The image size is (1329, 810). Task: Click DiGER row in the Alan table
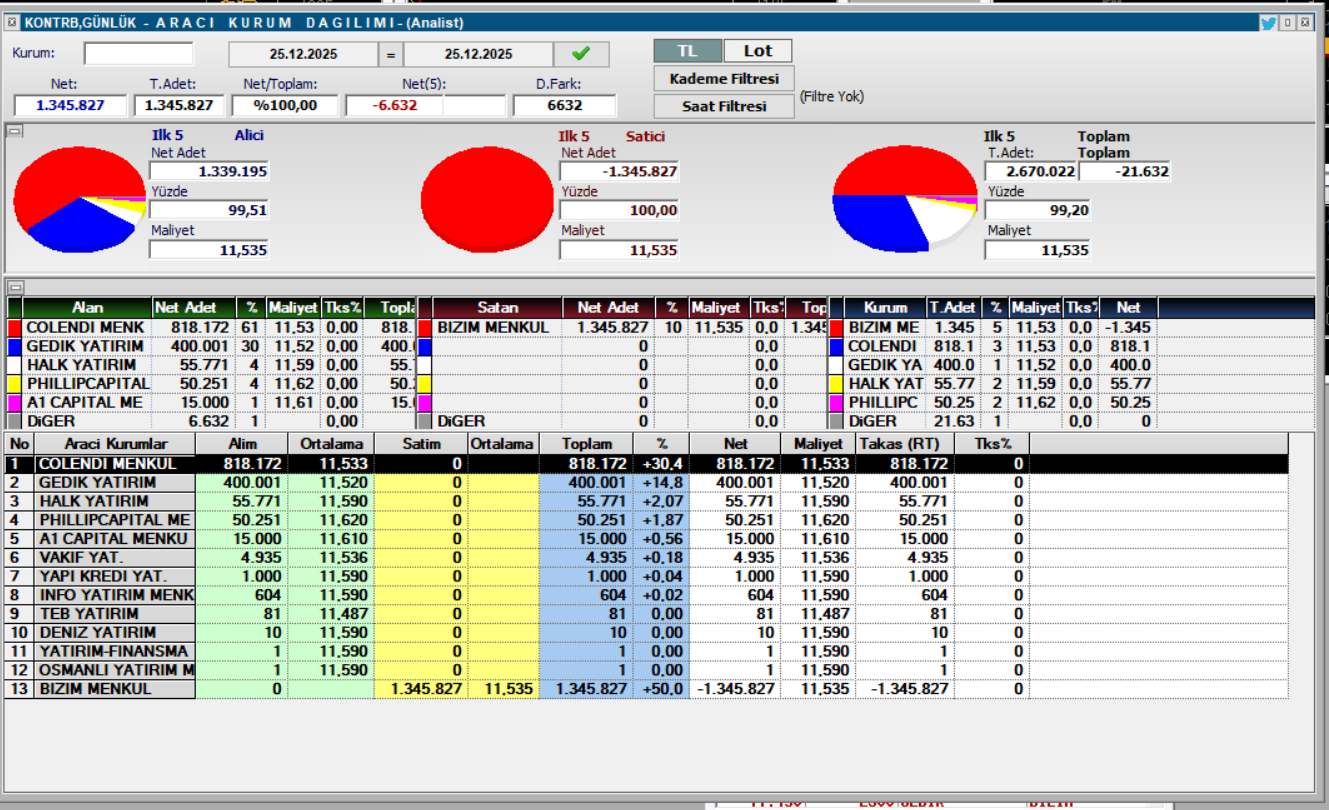(x=212, y=422)
